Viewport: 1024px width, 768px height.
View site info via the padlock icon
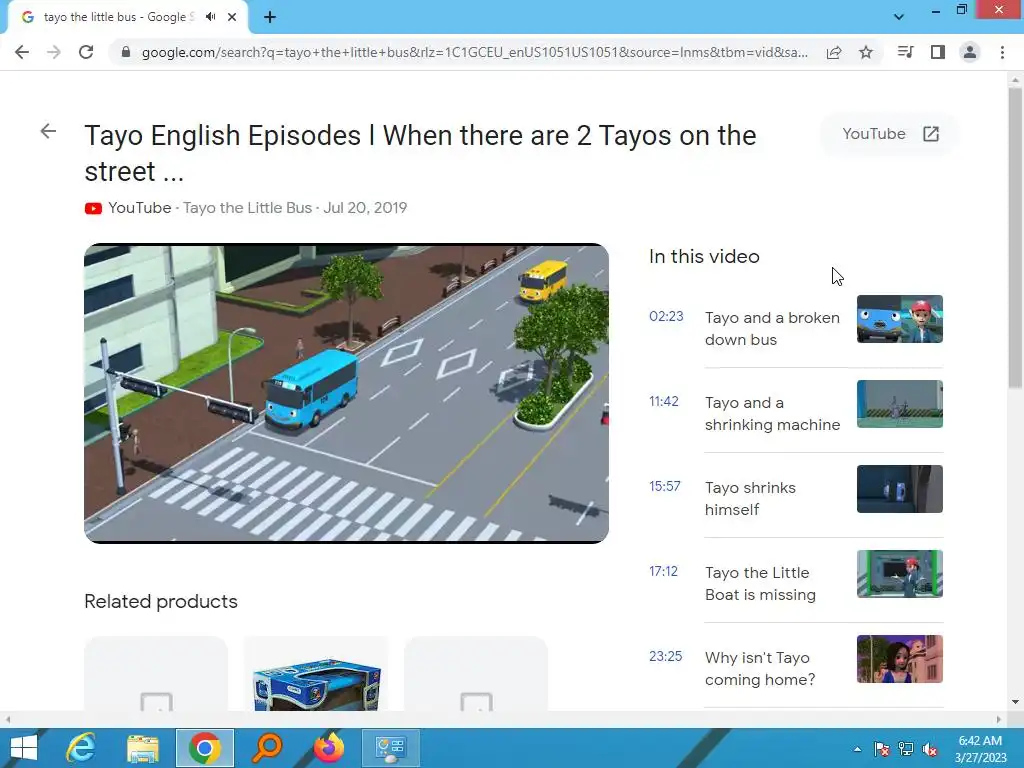click(126, 52)
